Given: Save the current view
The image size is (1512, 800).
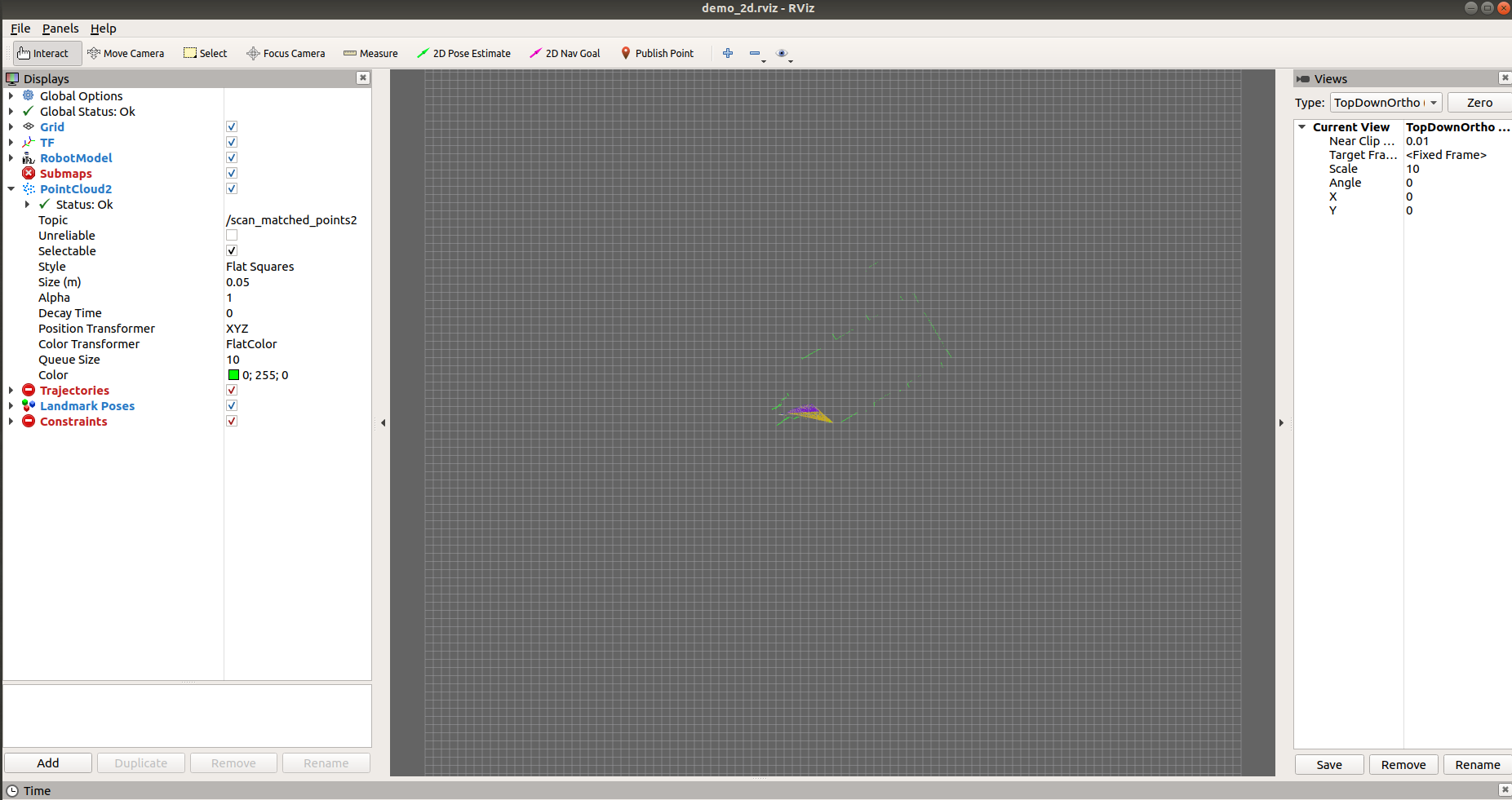Looking at the screenshot, I should (x=1329, y=765).
